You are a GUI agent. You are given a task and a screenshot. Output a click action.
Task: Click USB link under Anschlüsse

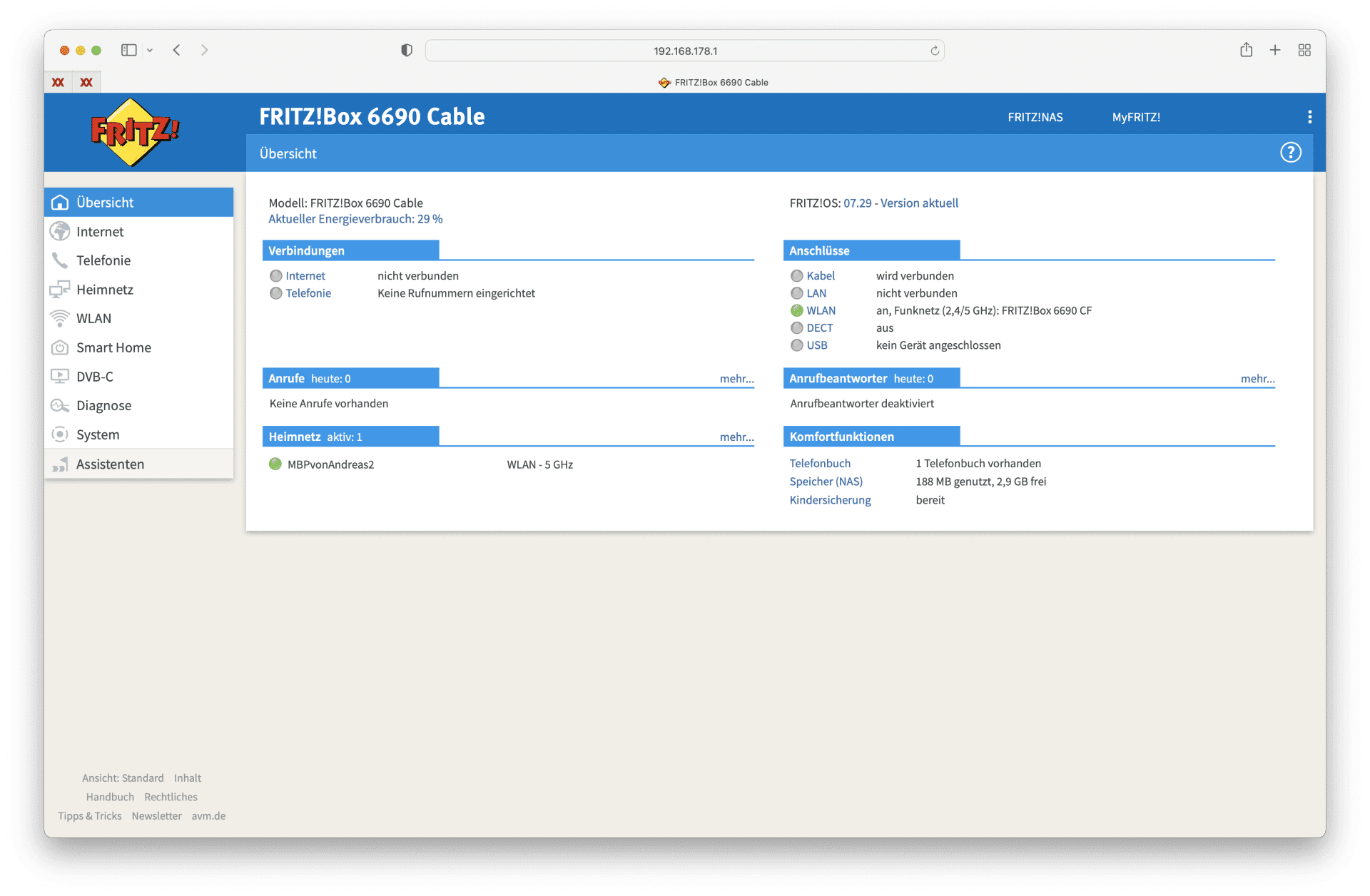[817, 345]
